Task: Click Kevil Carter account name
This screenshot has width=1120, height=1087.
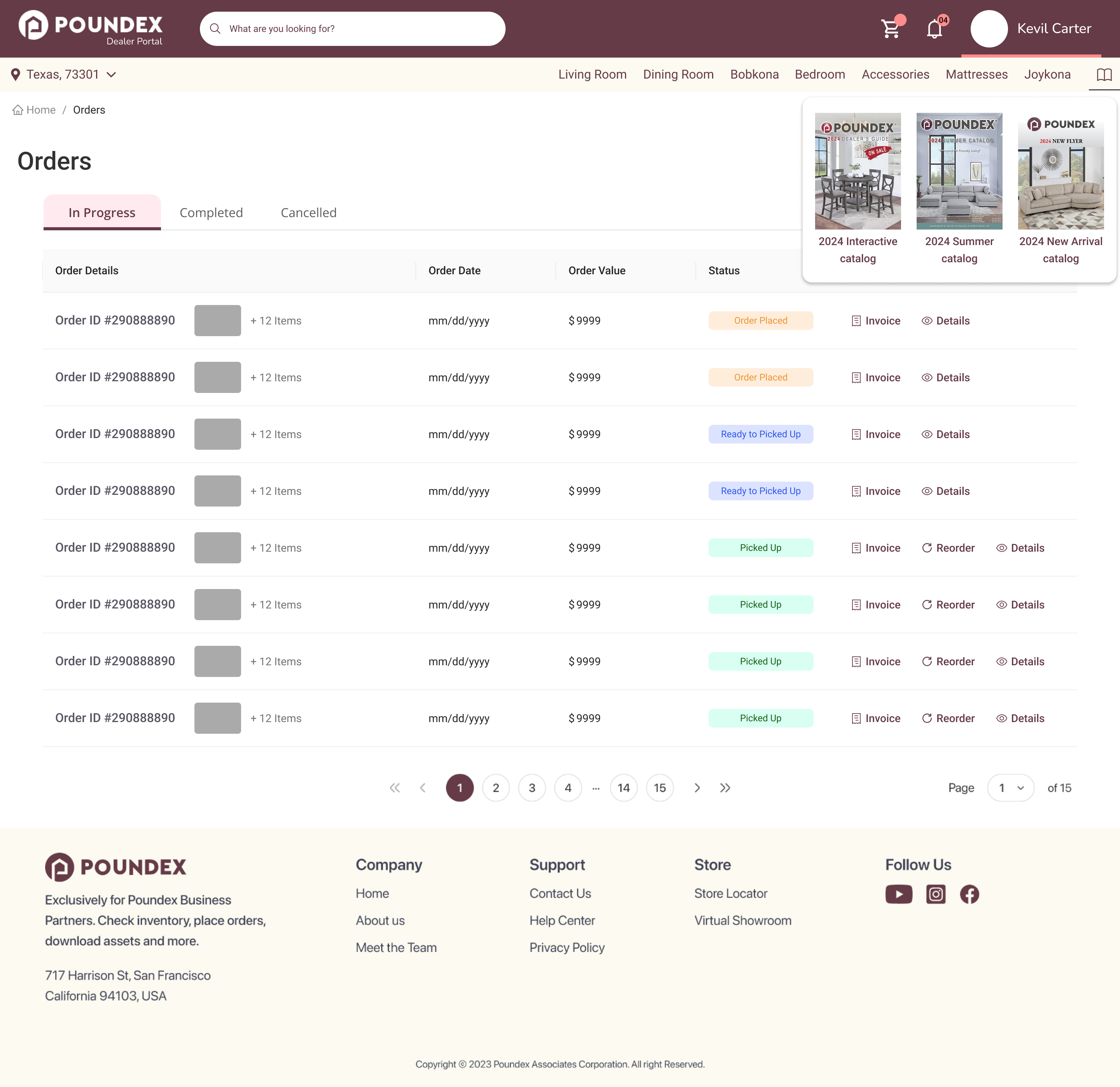Action: [1054, 28]
